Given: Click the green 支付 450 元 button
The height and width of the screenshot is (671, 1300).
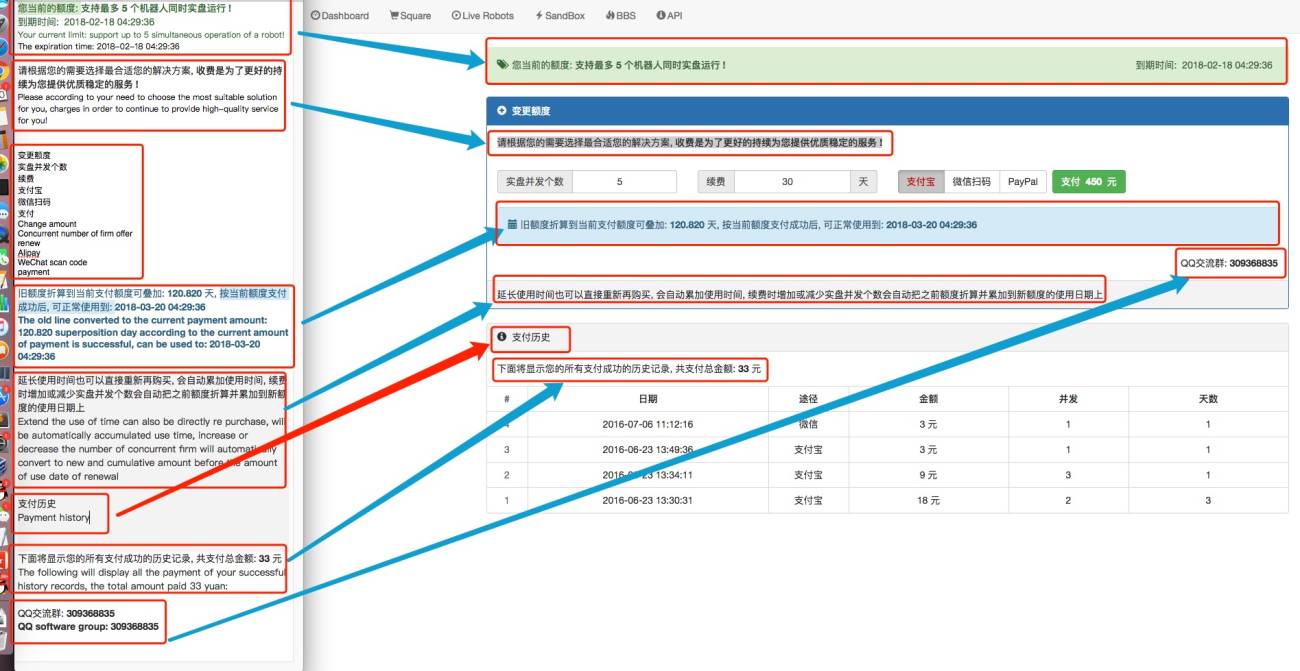Looking at the screenshot, I should coord(1088,182).
